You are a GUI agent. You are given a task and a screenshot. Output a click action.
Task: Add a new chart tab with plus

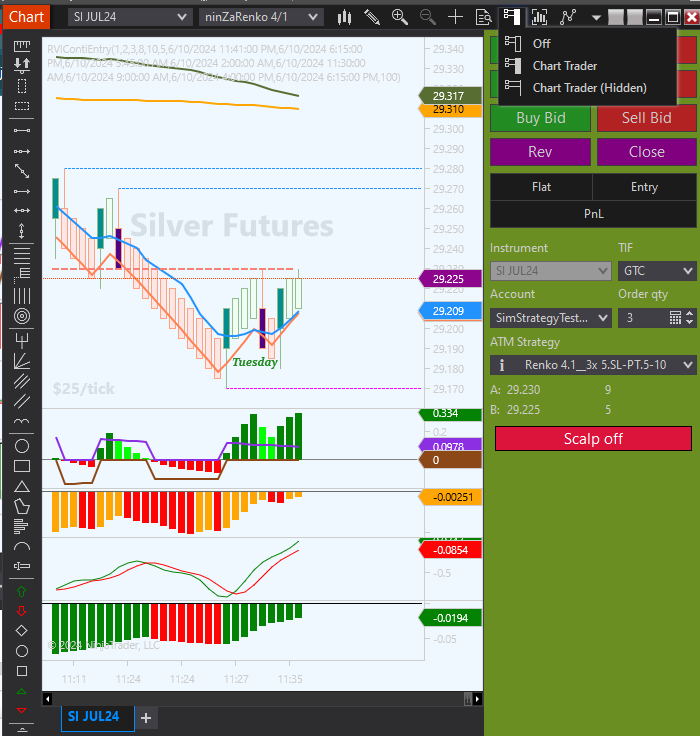coord(146,718)
